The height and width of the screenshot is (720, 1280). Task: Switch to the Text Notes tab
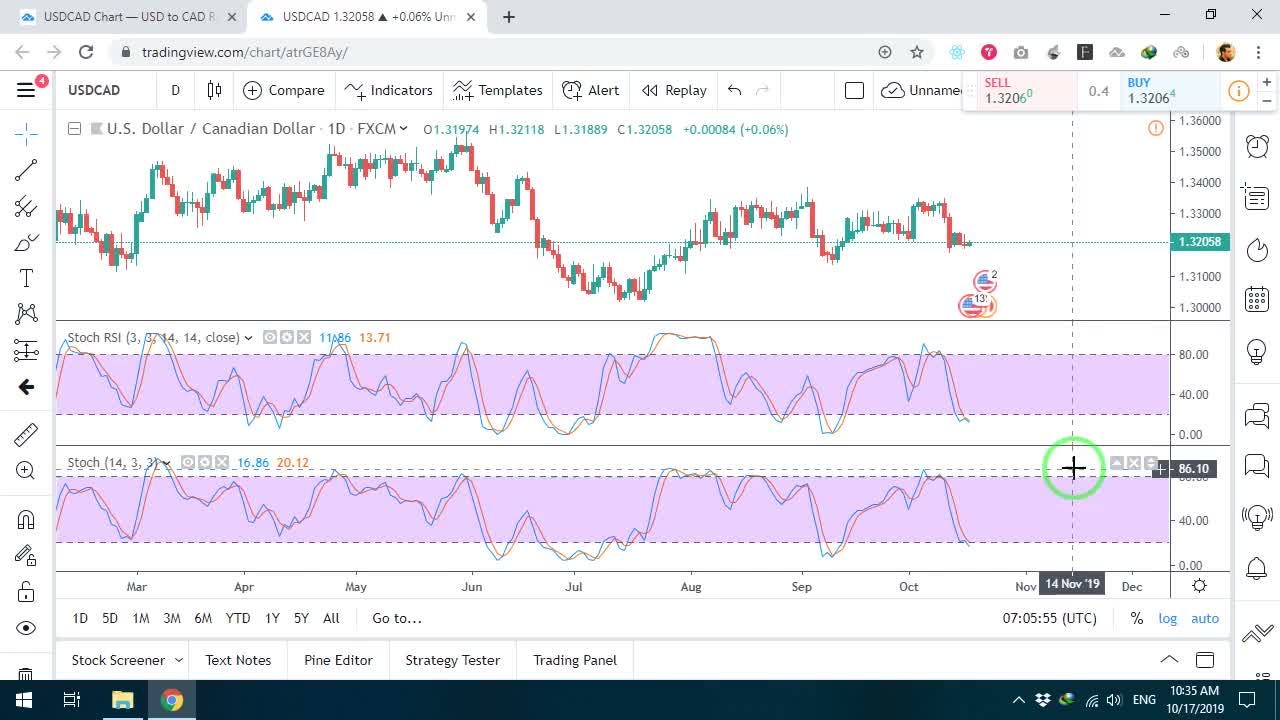point(238,660)
